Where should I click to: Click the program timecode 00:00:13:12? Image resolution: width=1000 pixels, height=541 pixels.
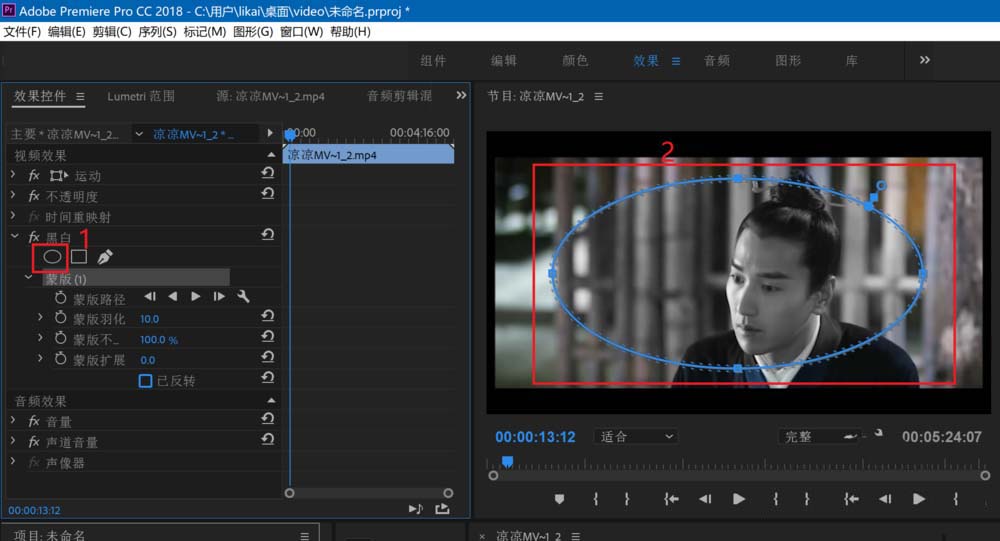pyautogui.click(x=535, y=437)
